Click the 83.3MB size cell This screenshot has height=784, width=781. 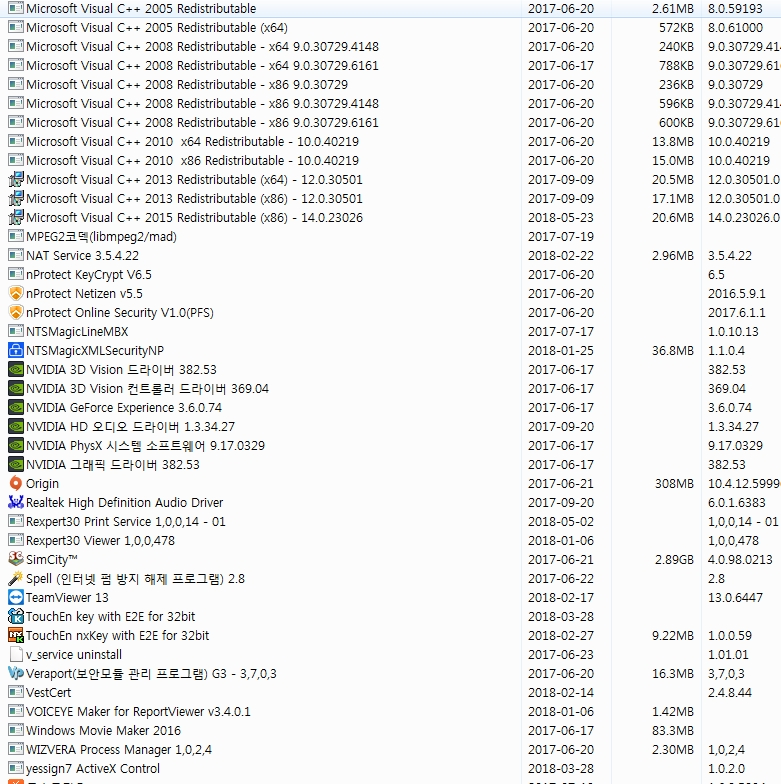click(673, 730)
